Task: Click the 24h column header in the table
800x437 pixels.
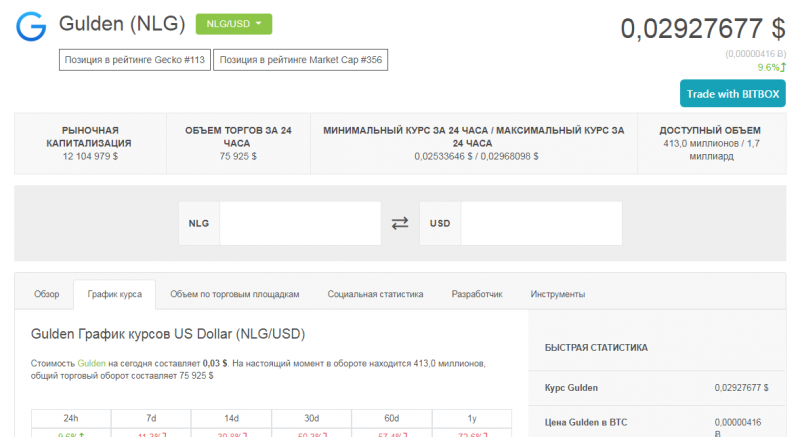Action: (x=71, y=418)
